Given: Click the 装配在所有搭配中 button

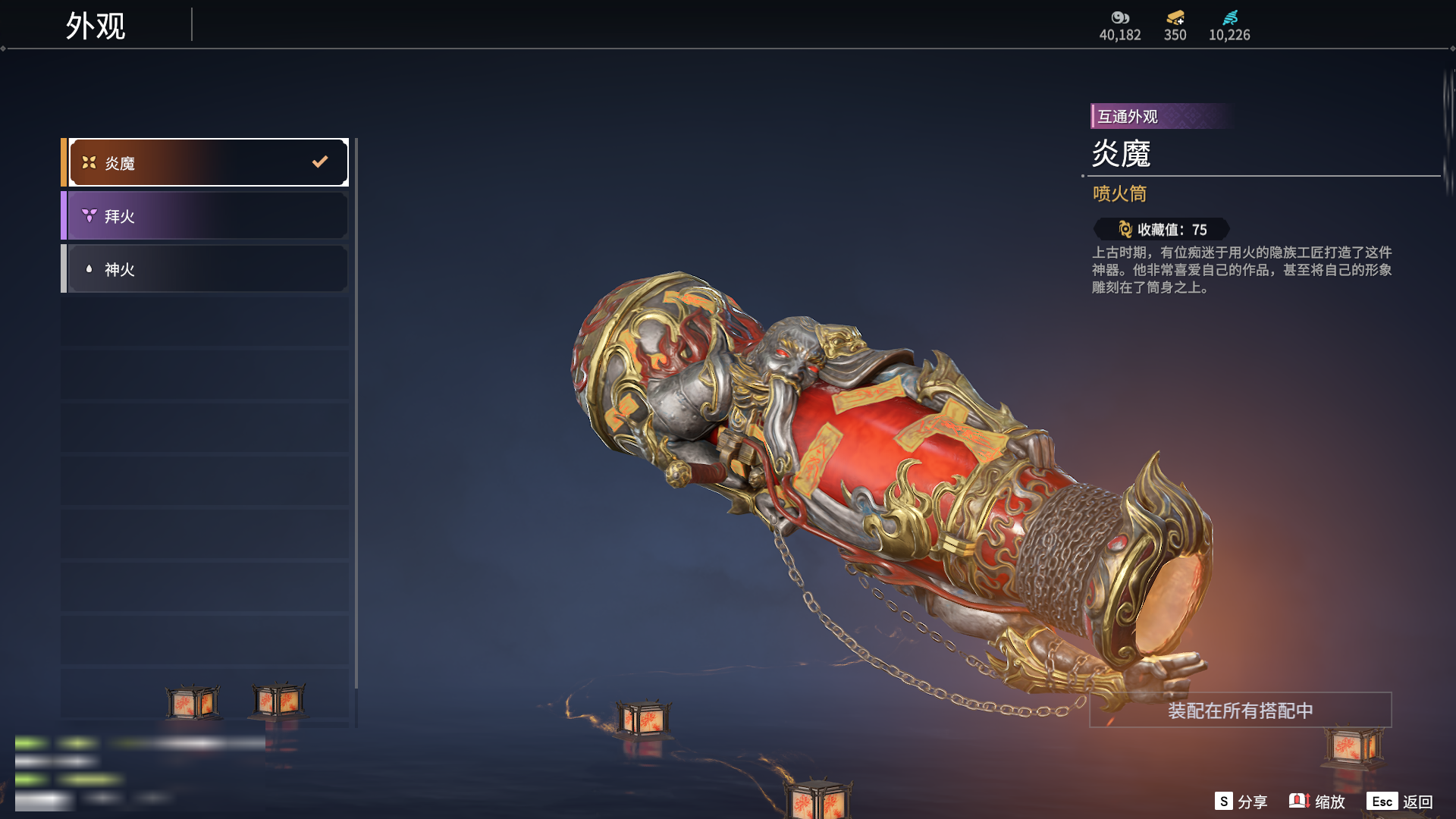Looking at the screenshot, I should [1241, 710].
